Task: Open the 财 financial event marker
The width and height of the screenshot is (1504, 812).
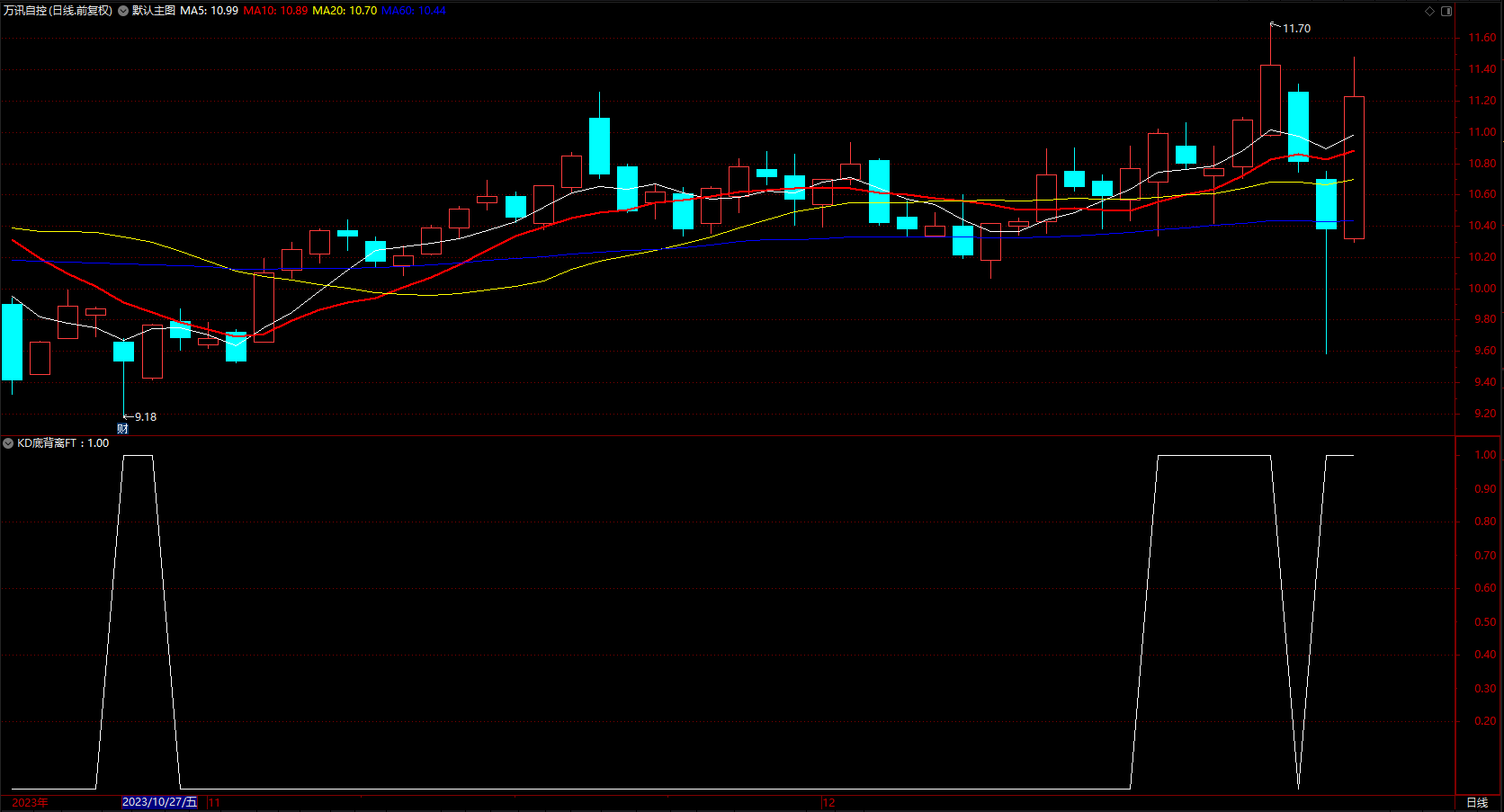Action: click(x=123, y=429)
